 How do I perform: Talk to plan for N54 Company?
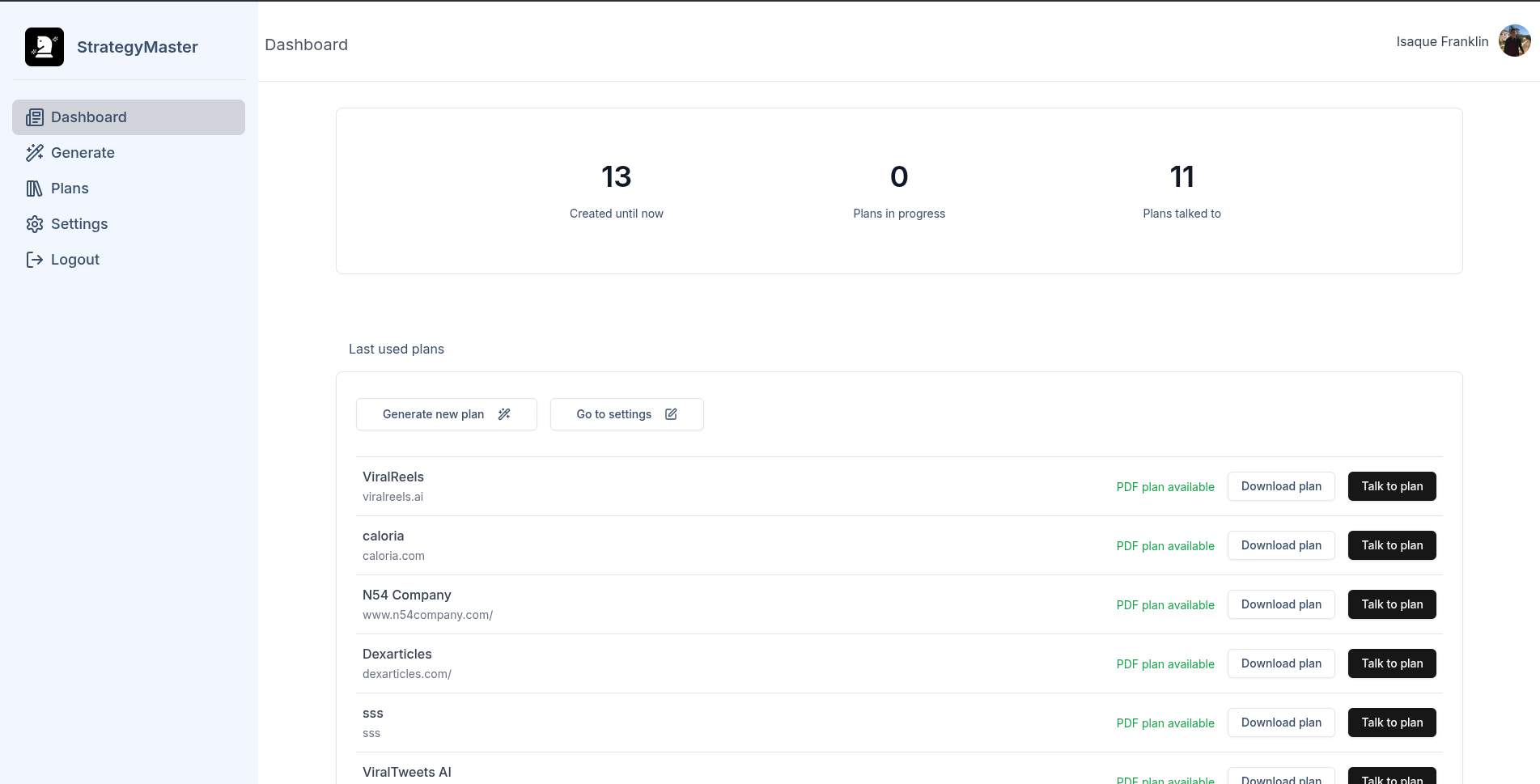[1392, 604]
